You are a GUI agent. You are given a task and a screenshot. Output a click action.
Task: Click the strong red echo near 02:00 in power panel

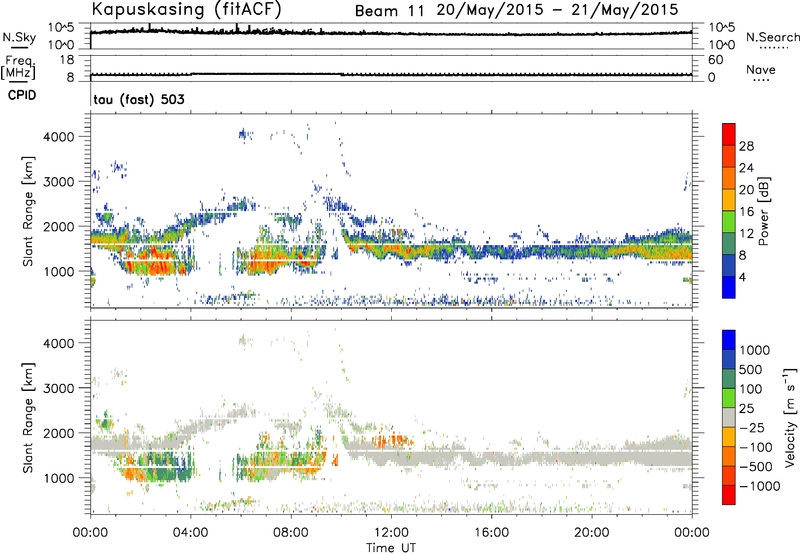[153, 261]
